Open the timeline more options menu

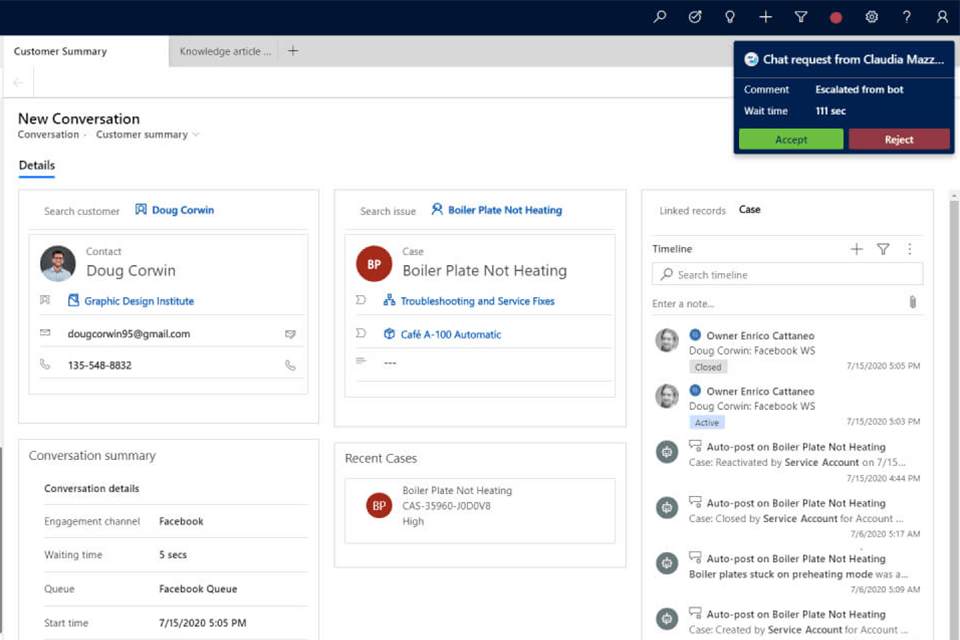click(909, 249)
